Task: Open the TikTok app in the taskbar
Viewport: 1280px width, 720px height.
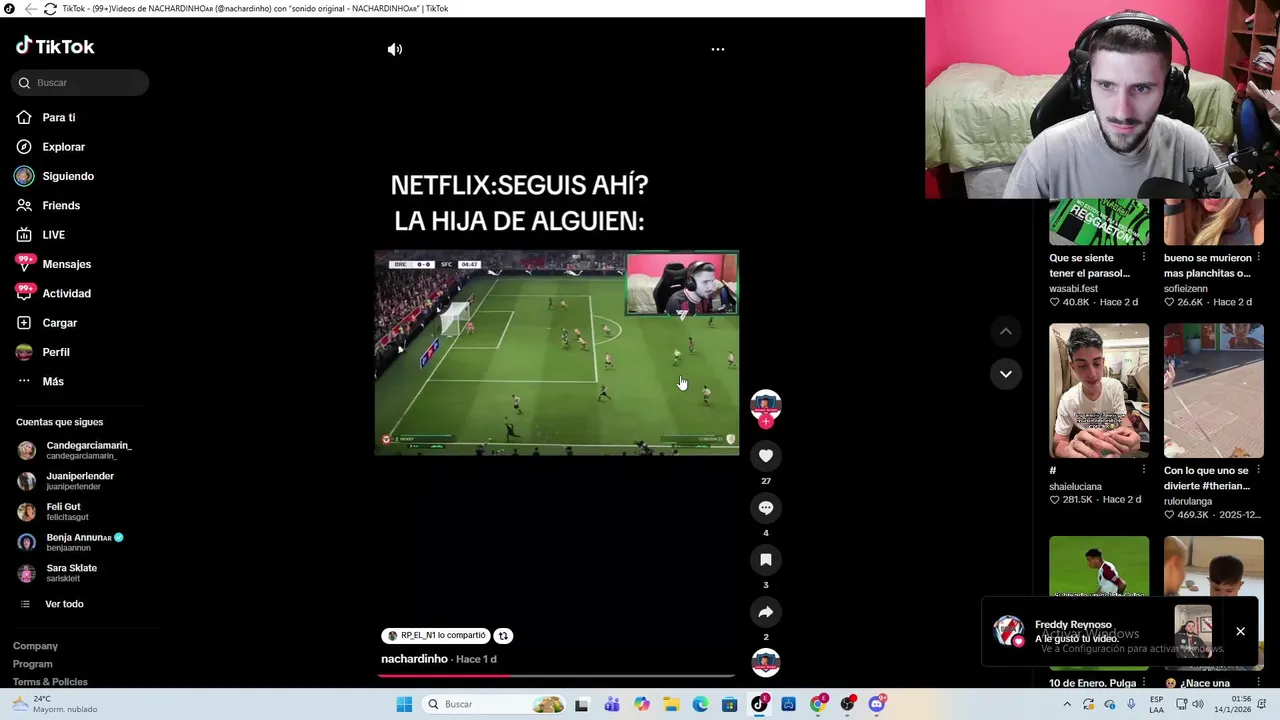Action: (x=760, y=704)
